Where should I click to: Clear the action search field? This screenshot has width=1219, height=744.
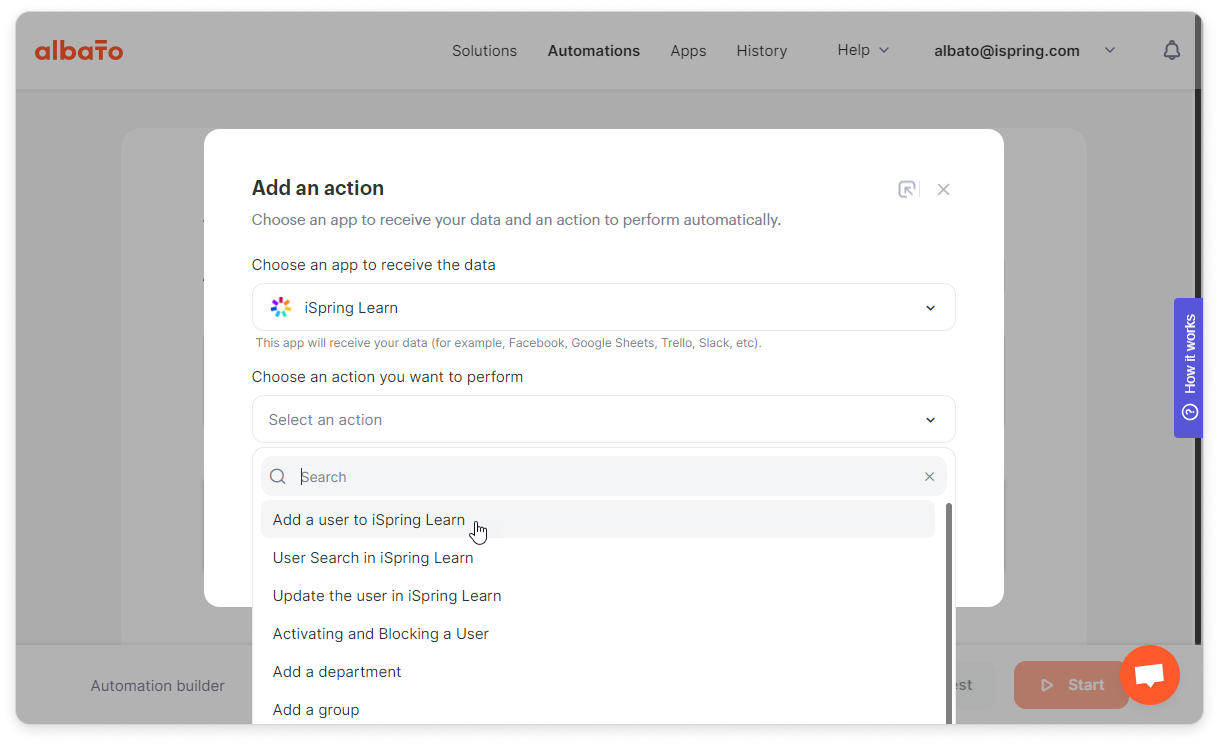(929, 477)
